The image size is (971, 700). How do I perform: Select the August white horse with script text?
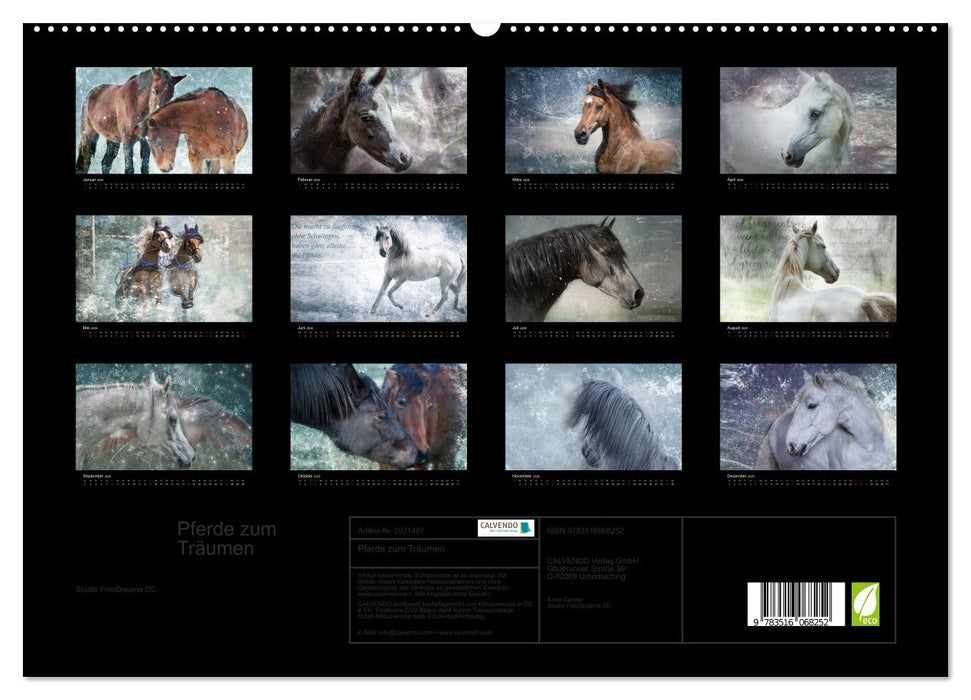pyautogui.click(x=807, y=268)
